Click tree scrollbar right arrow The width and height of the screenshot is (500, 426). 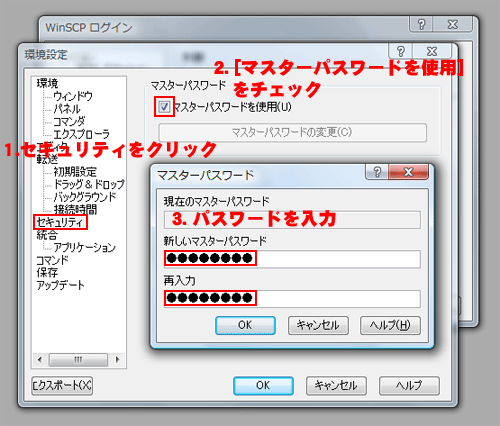click(117, 360)
